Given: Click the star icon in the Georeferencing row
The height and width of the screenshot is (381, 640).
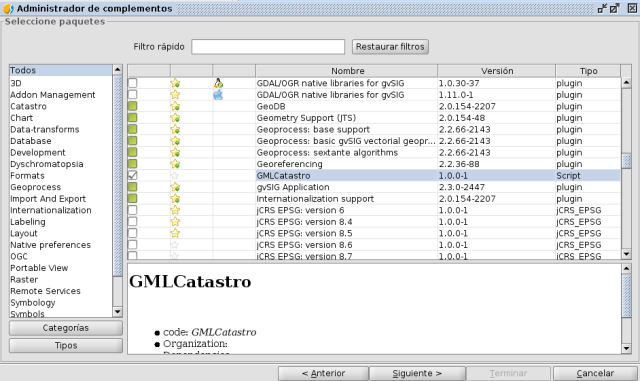Looking at the screenshot, I should 175,164.
